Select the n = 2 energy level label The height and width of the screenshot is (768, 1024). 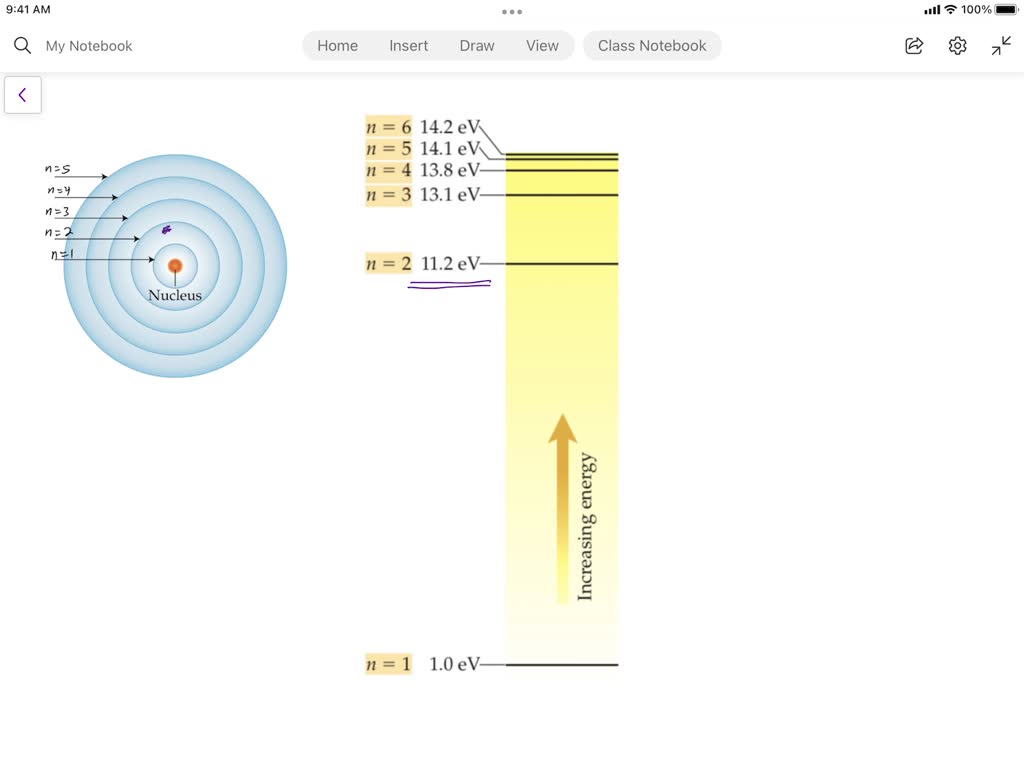click(389, 264)
